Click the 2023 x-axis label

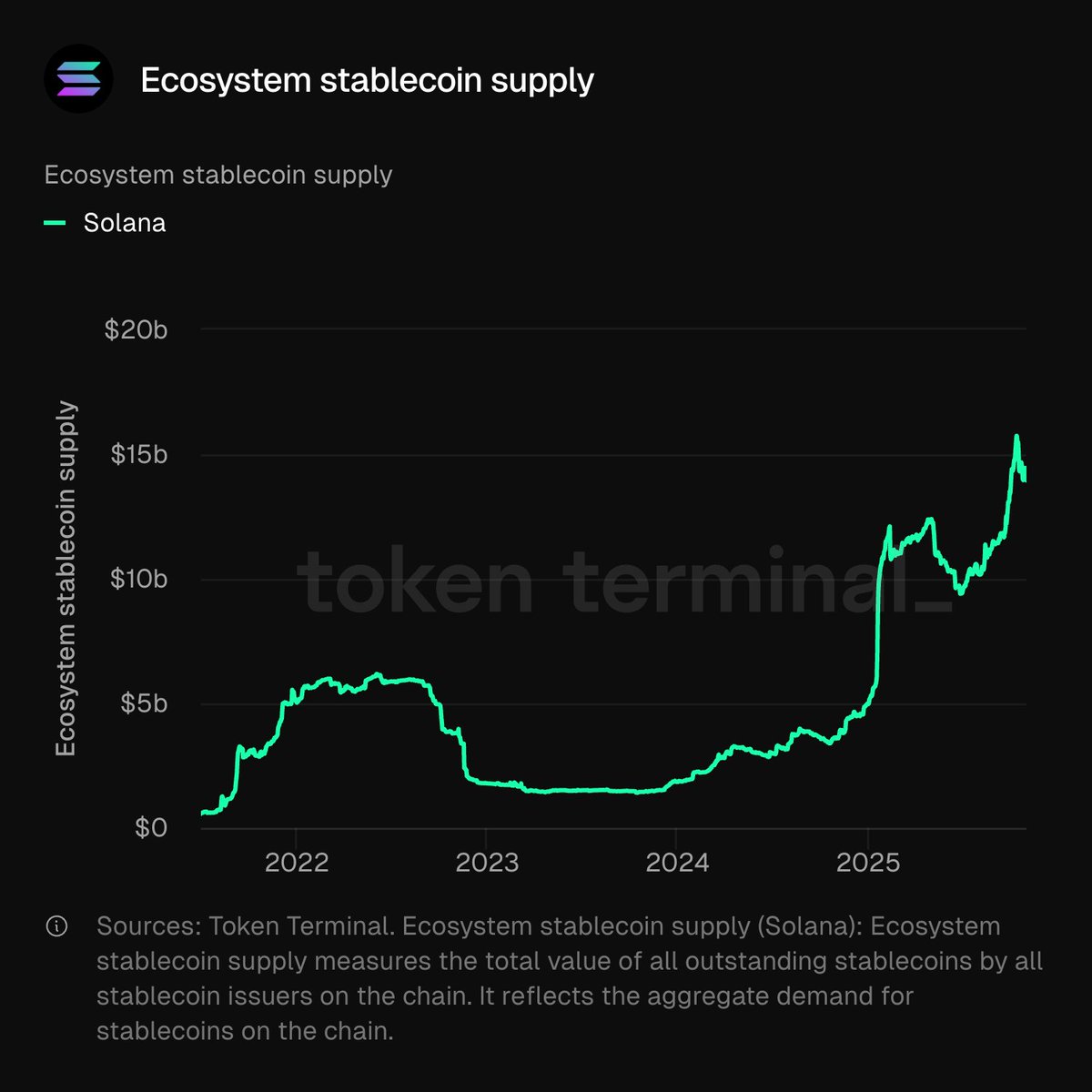487,863
